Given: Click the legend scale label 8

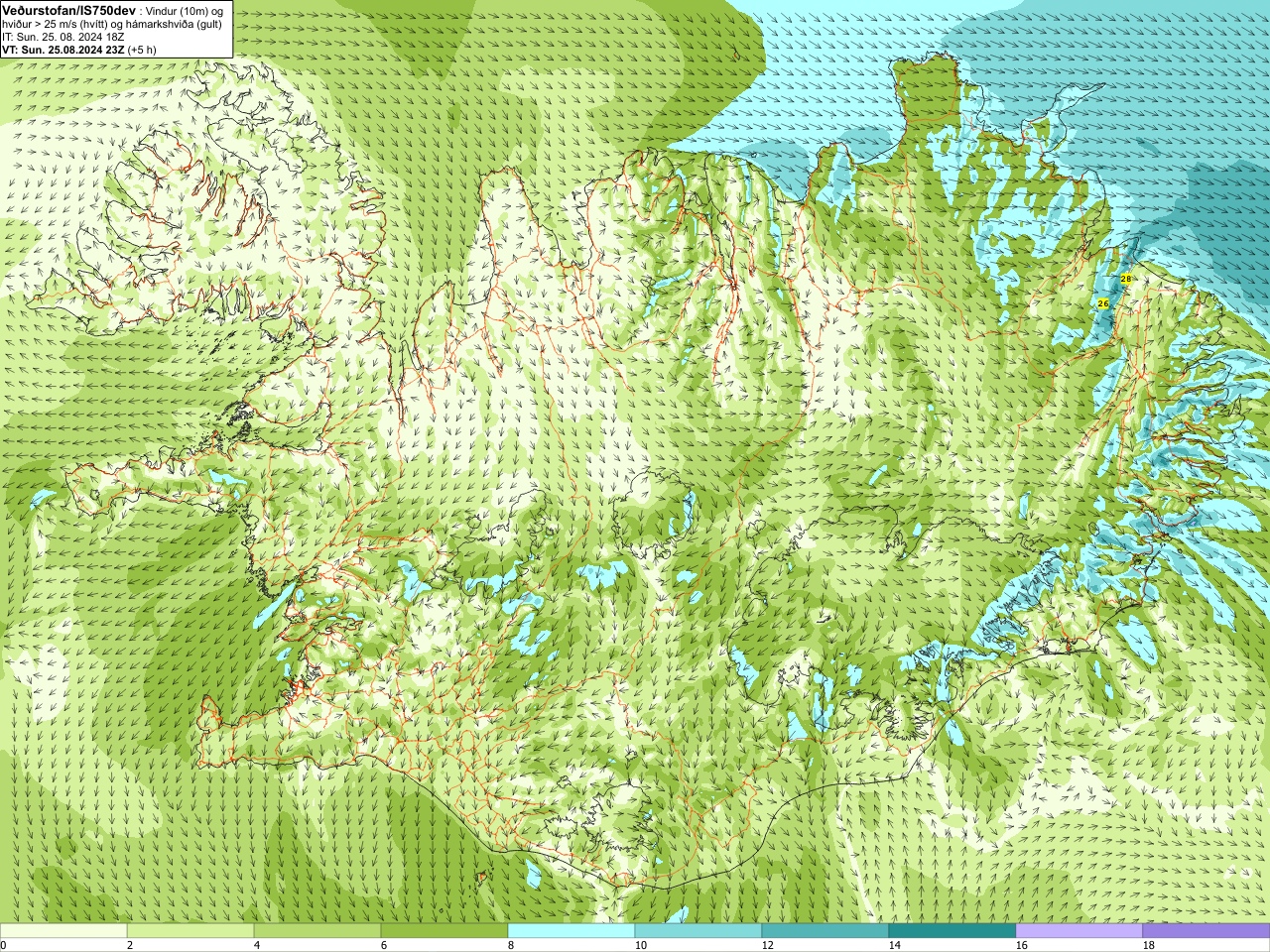Looking at the screenshot, I should point(511,945).
